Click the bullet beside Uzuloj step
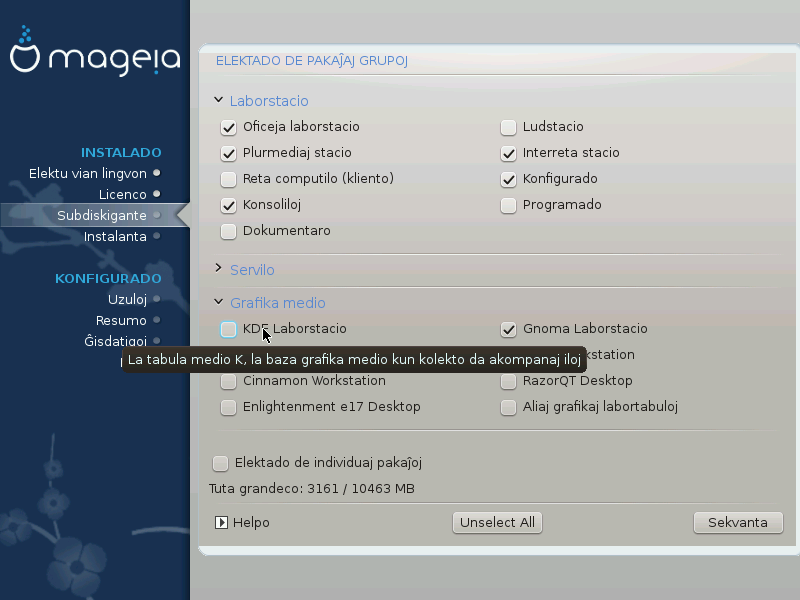800x600 pixels. tap(157, 299)
